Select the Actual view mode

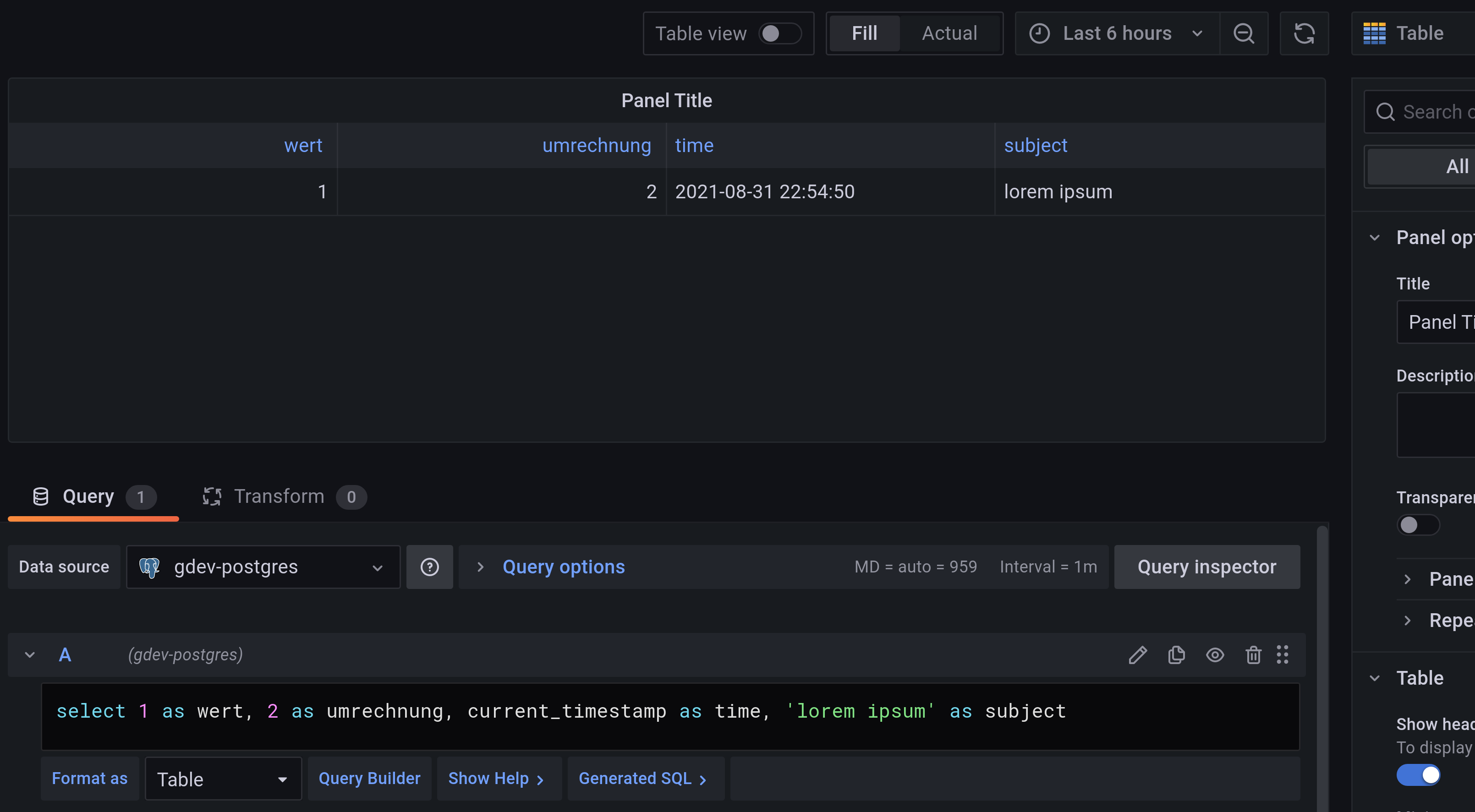tap(949, 33)
